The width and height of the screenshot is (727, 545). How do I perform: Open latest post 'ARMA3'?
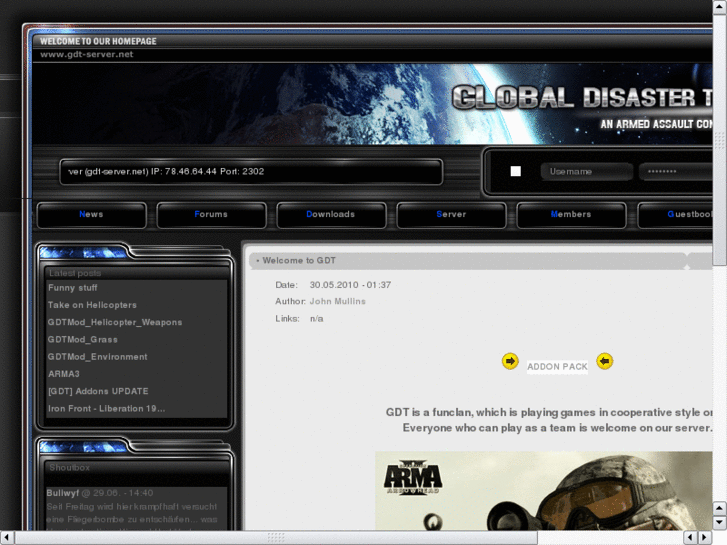tap(64, 374)
